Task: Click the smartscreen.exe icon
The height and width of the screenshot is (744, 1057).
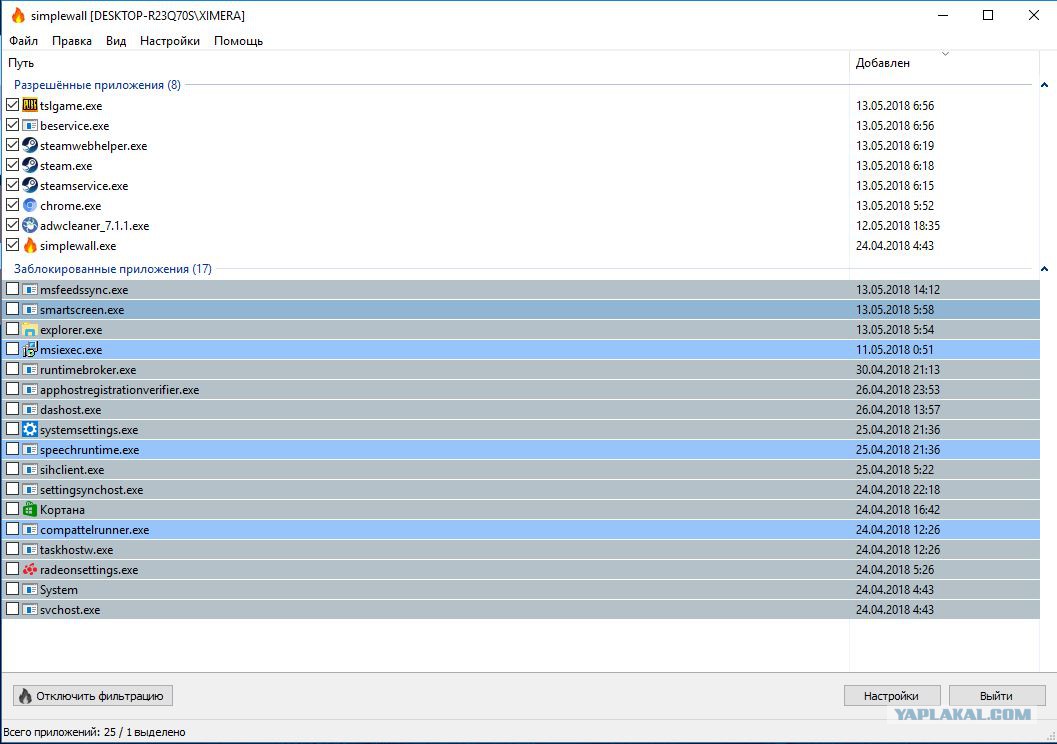Action: 30,309
